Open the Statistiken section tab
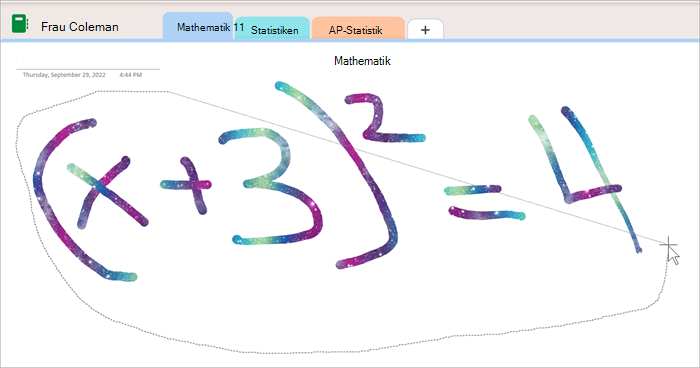This screenshot has width=700, height=368. click(x=273, y=29)
